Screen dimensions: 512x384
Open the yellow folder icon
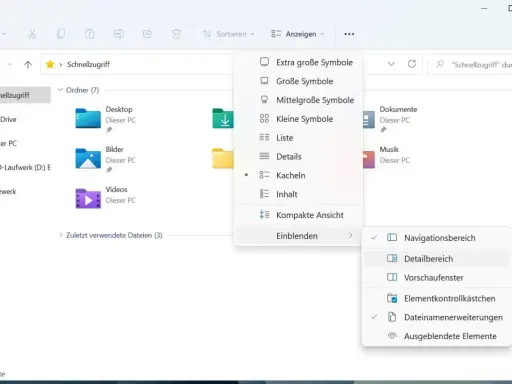pyautogui.click(x=223, y=159)
